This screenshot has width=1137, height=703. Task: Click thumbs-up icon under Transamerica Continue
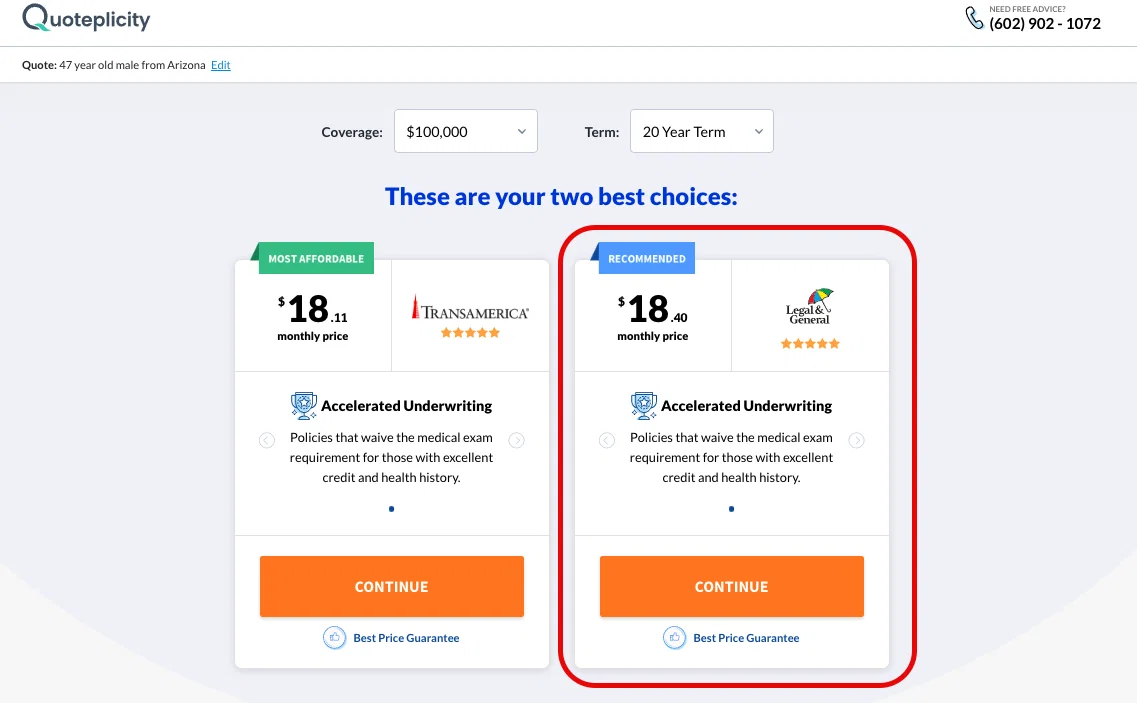[x=334, y=638]
